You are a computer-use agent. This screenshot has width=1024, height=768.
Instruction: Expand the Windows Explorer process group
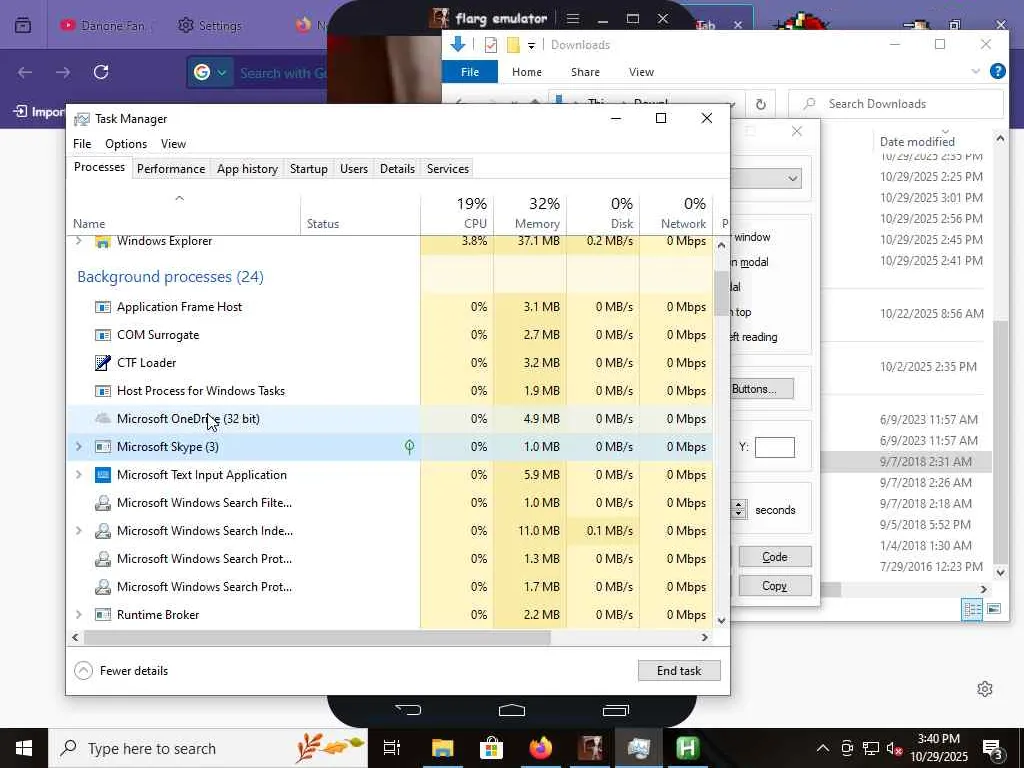click(79, 241)
